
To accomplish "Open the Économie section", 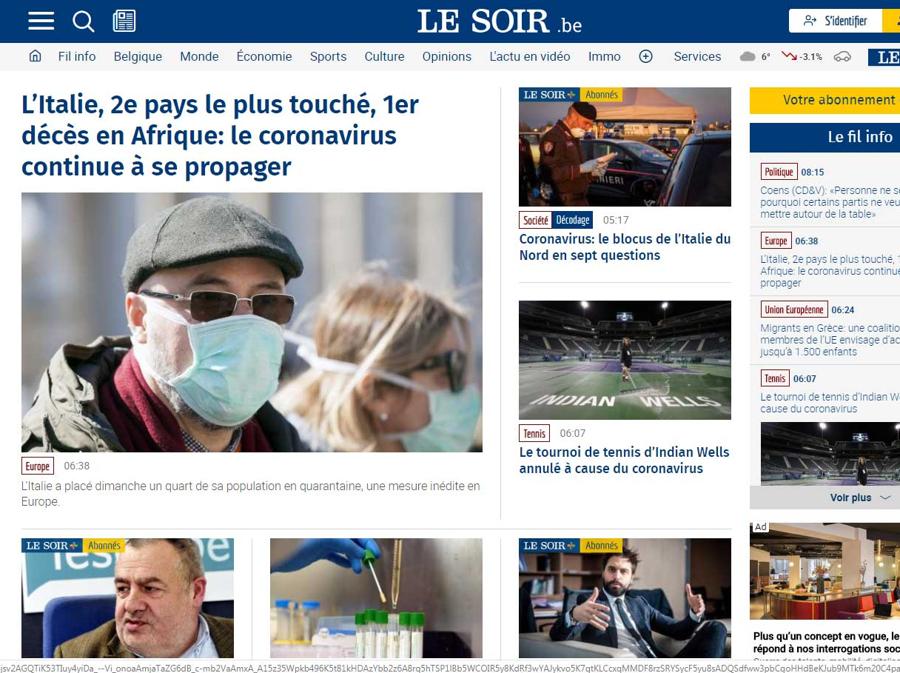I will (264, 56).
